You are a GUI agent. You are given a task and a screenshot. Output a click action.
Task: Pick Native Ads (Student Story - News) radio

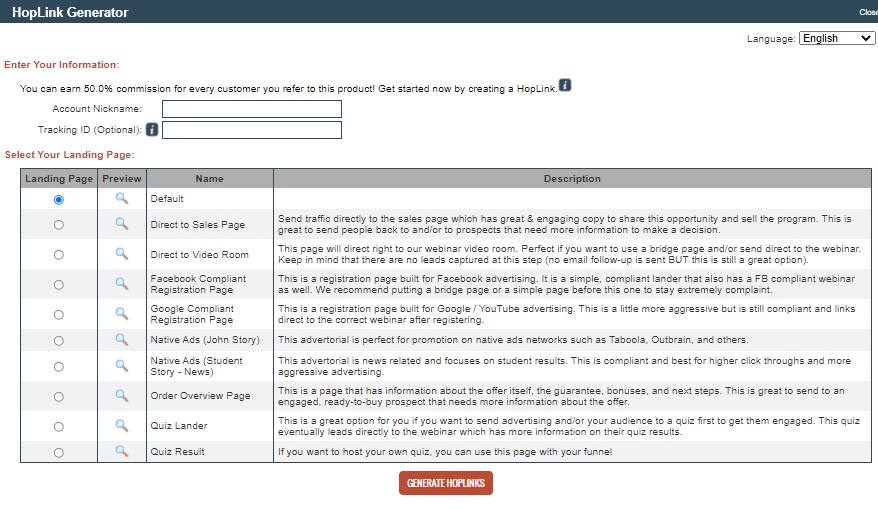click(59, 367)
